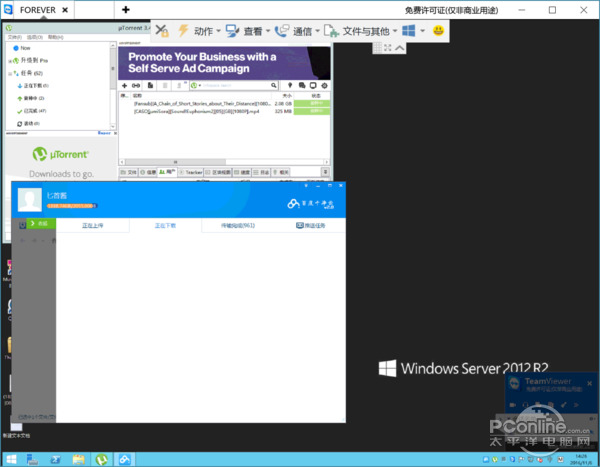Click the lightbulb icon in µTorrent toolbar
Screen dimensions: 600x467
pos(290,85)
